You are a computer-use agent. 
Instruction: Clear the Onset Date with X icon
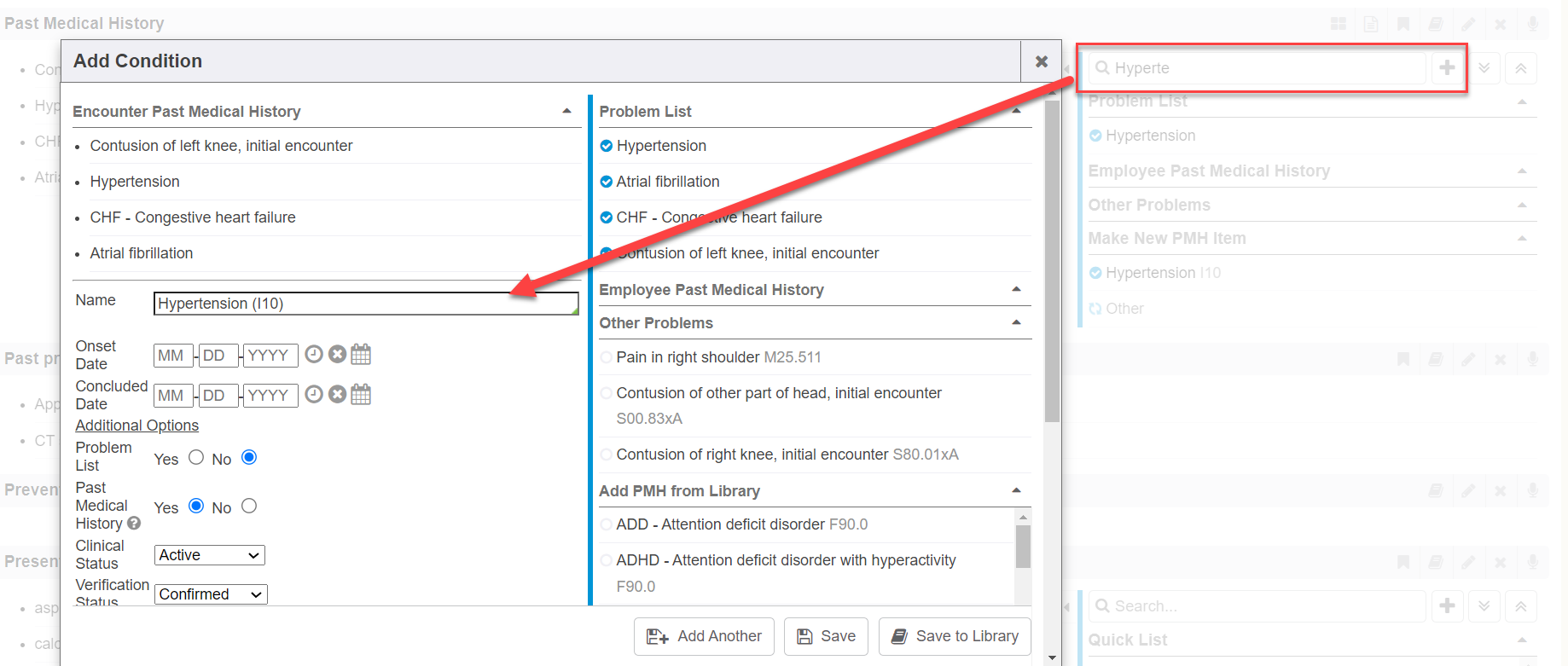pyautogui.click(x=338, y=354)
